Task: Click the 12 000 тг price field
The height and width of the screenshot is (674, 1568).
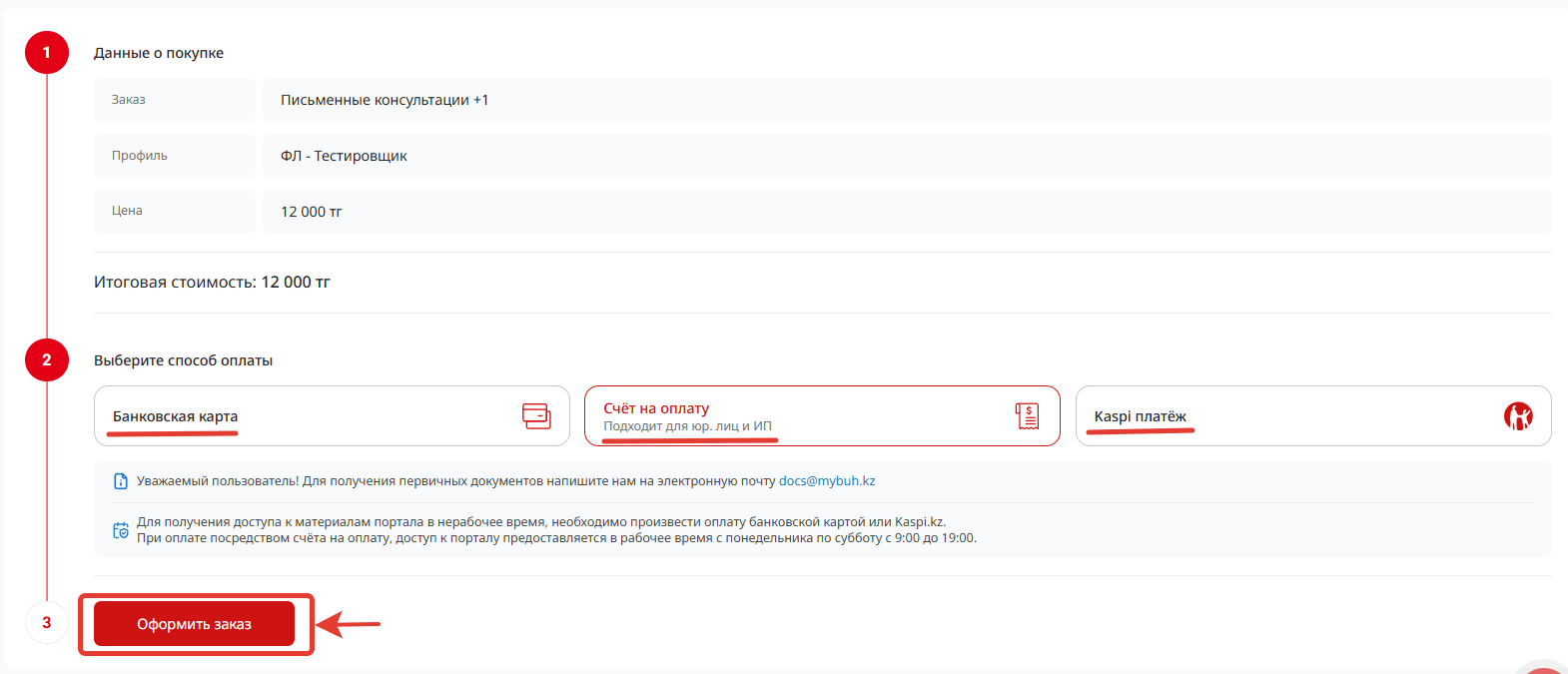Action: pyautogui.click(x=312, y=212)
